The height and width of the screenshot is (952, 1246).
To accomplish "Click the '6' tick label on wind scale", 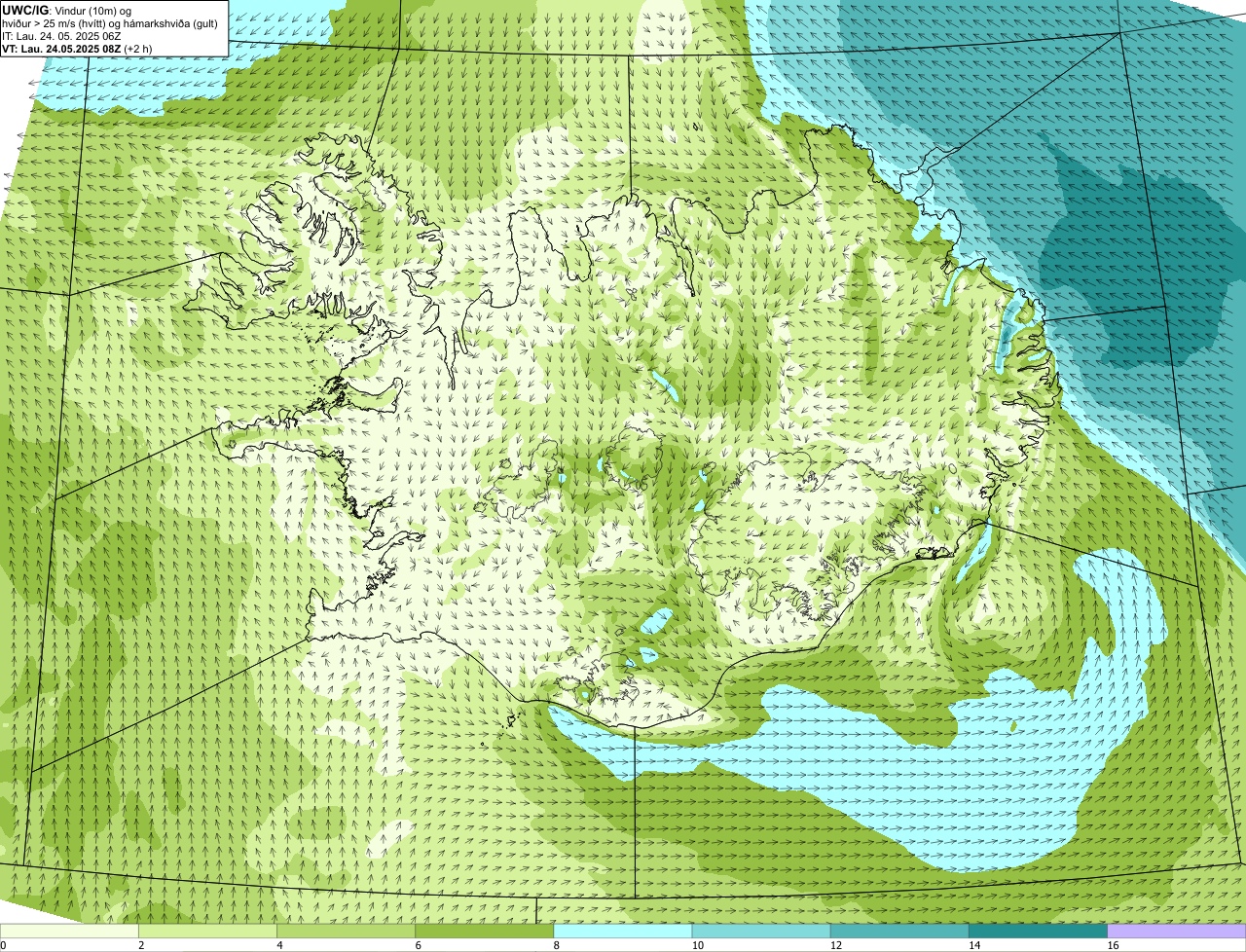I will [418, 945].
